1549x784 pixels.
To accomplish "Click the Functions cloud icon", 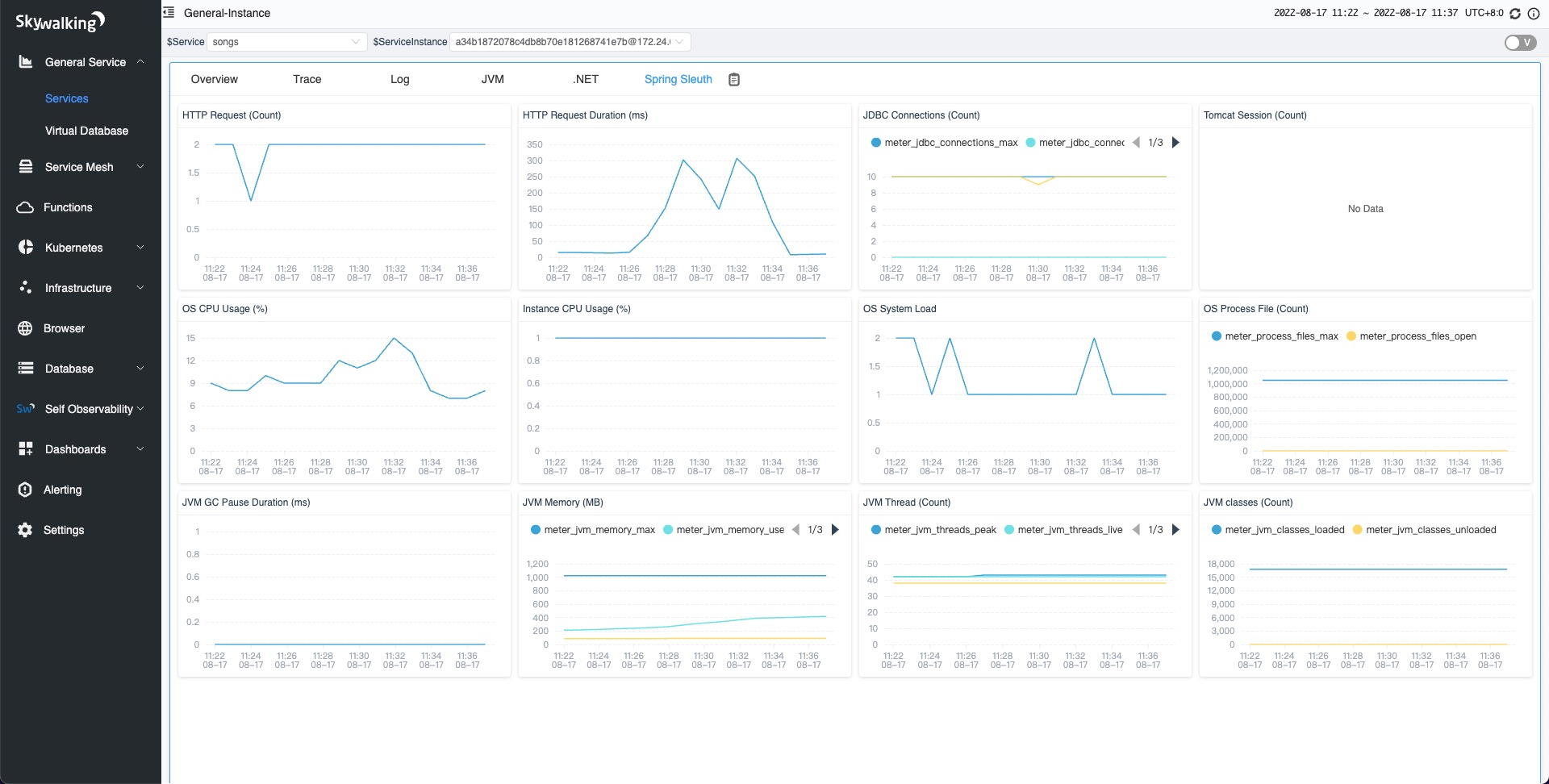I will pyautogui.click(x=25, y=207).
